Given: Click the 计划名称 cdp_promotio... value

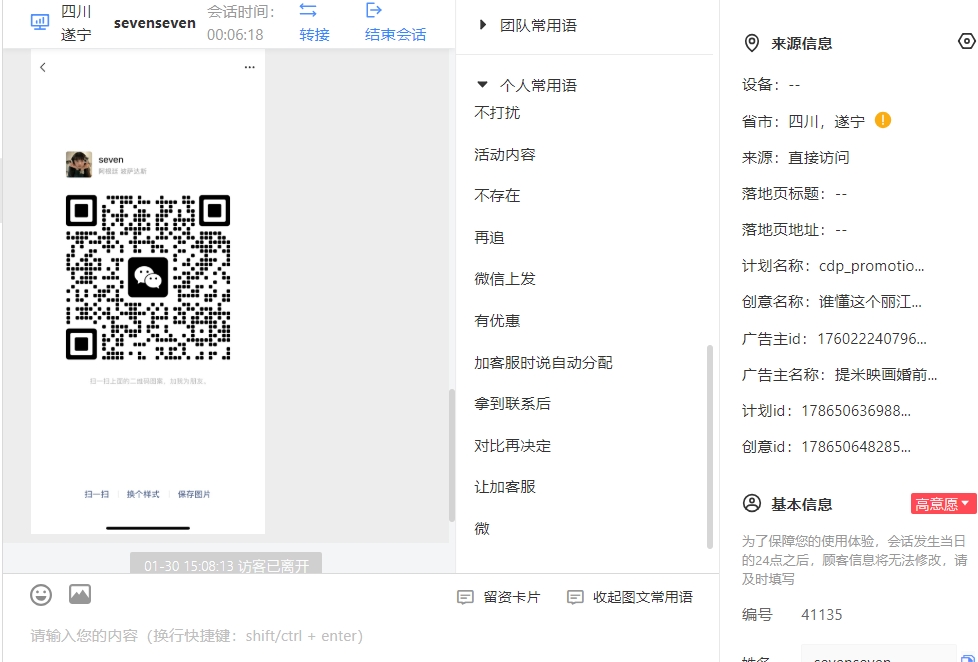Looking at the screenshot, I should [x=871, y=266].
